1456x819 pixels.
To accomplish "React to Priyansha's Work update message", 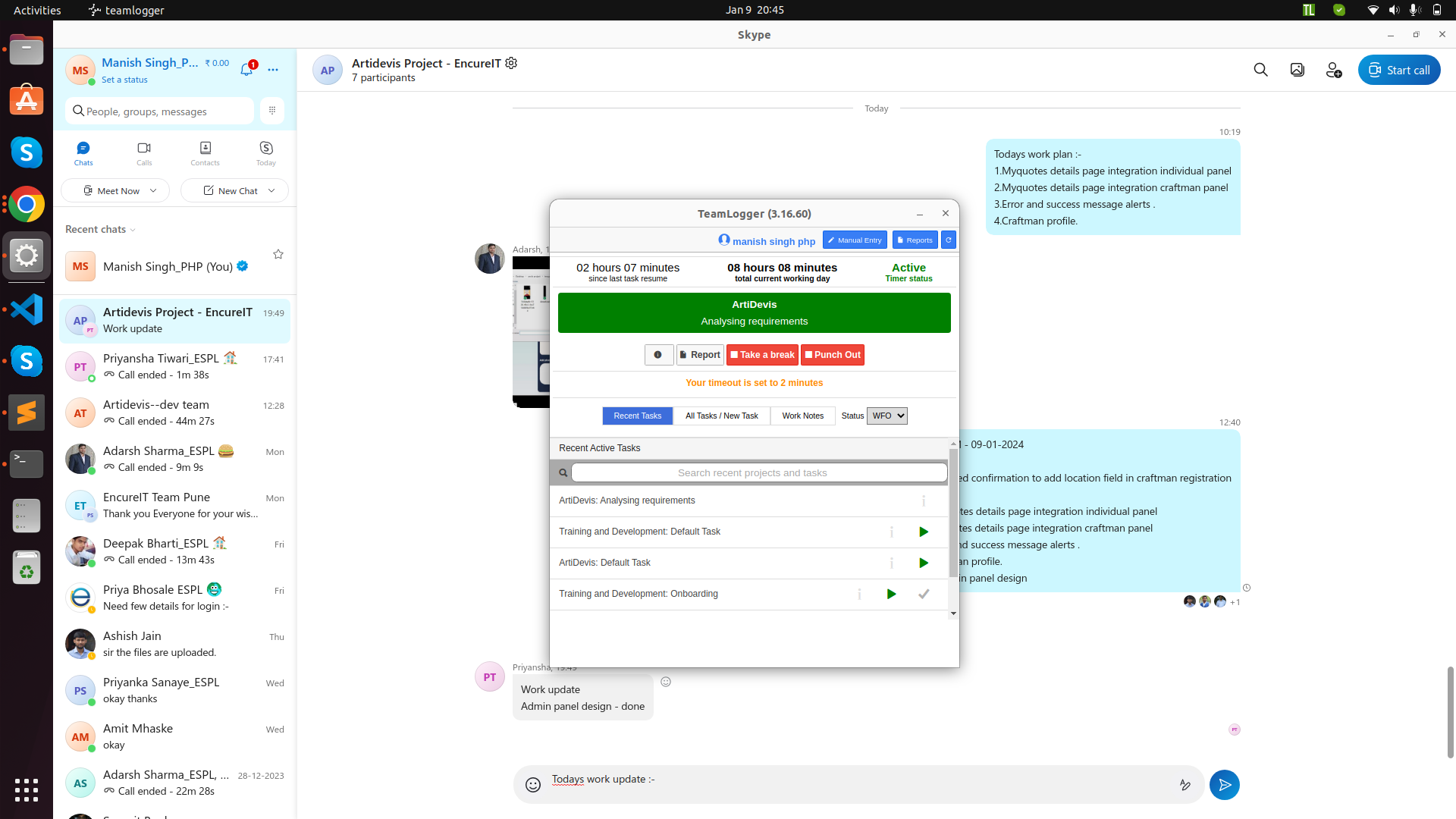I will coord(666,682).
